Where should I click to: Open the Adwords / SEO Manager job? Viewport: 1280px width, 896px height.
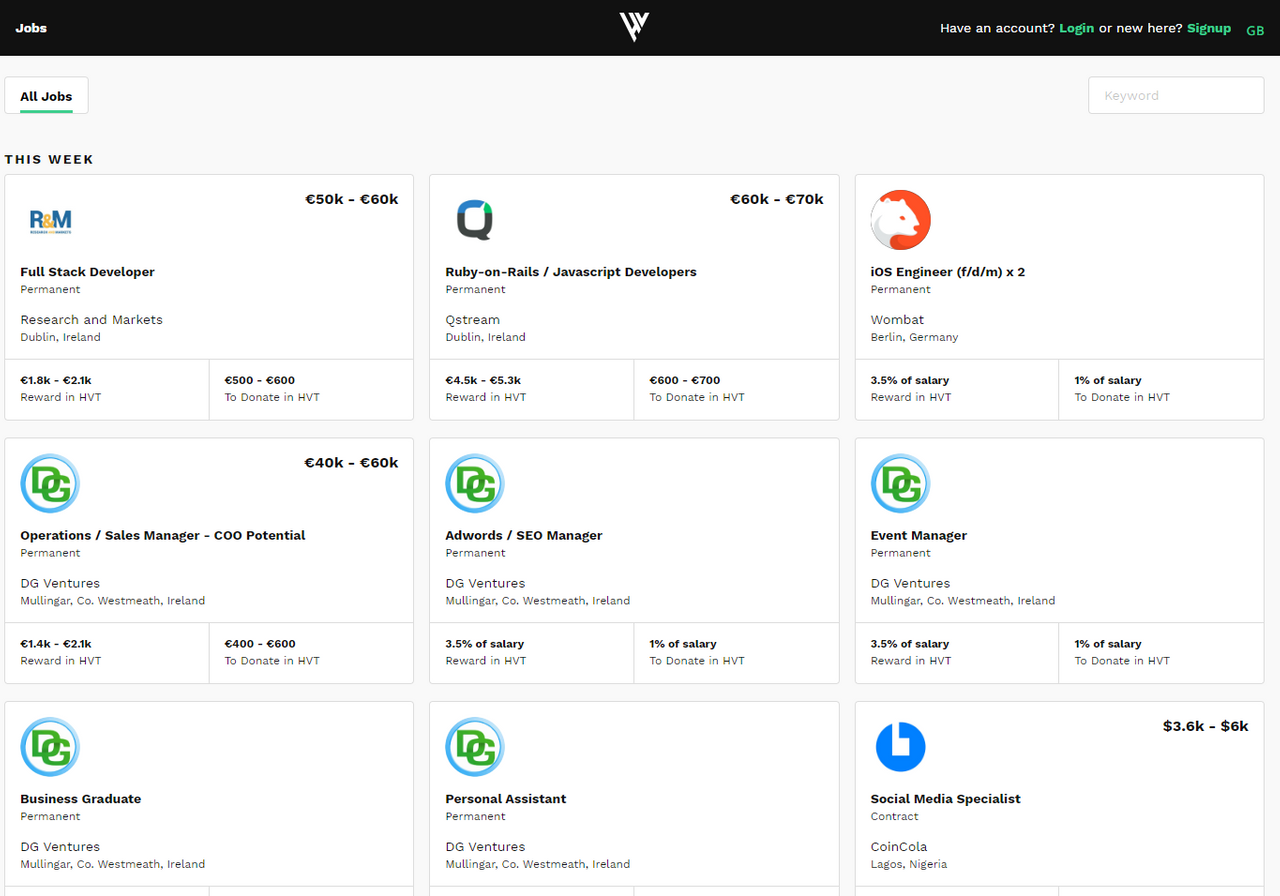(524, 535)
